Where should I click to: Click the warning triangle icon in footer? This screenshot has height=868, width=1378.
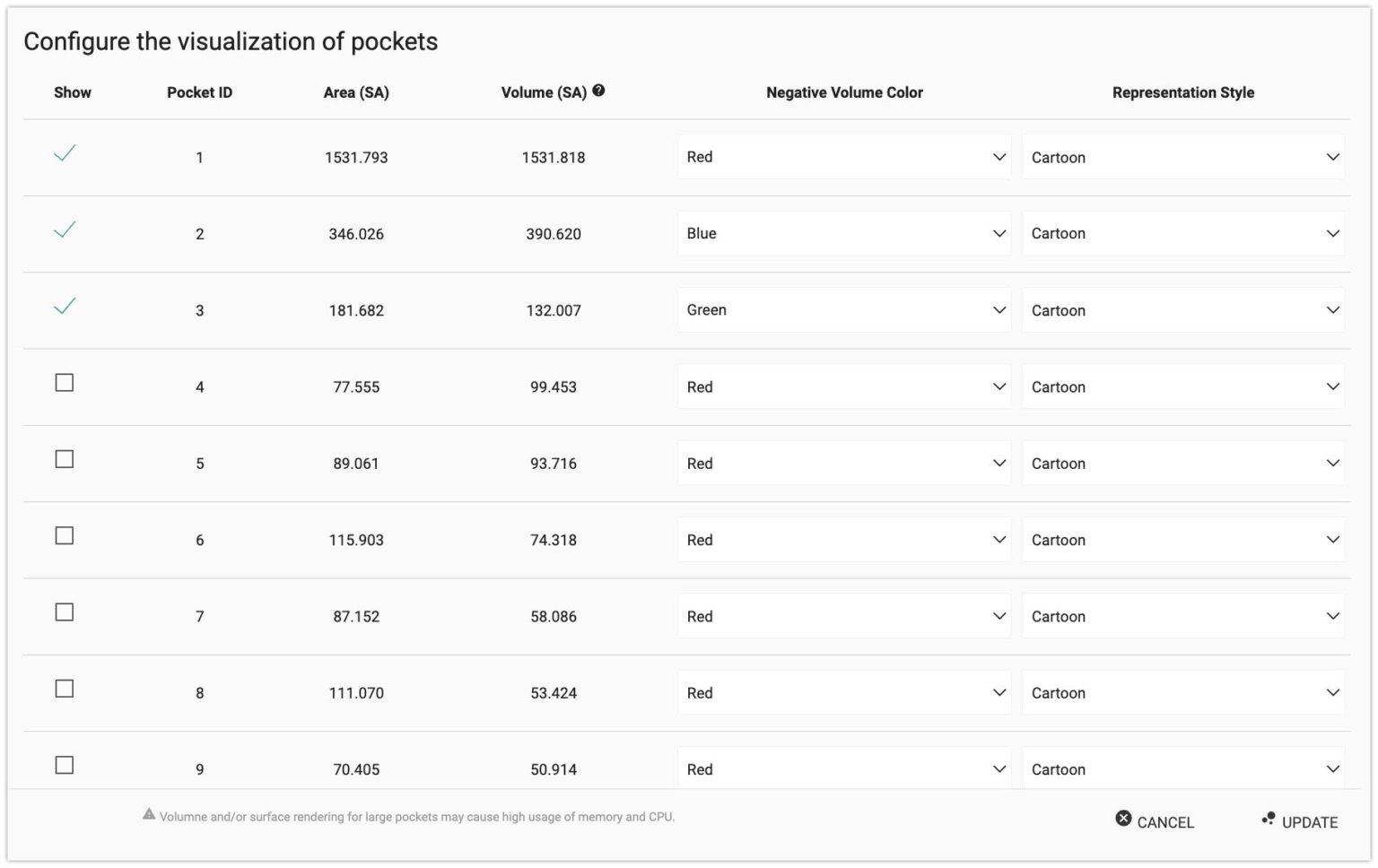point(149,815)
